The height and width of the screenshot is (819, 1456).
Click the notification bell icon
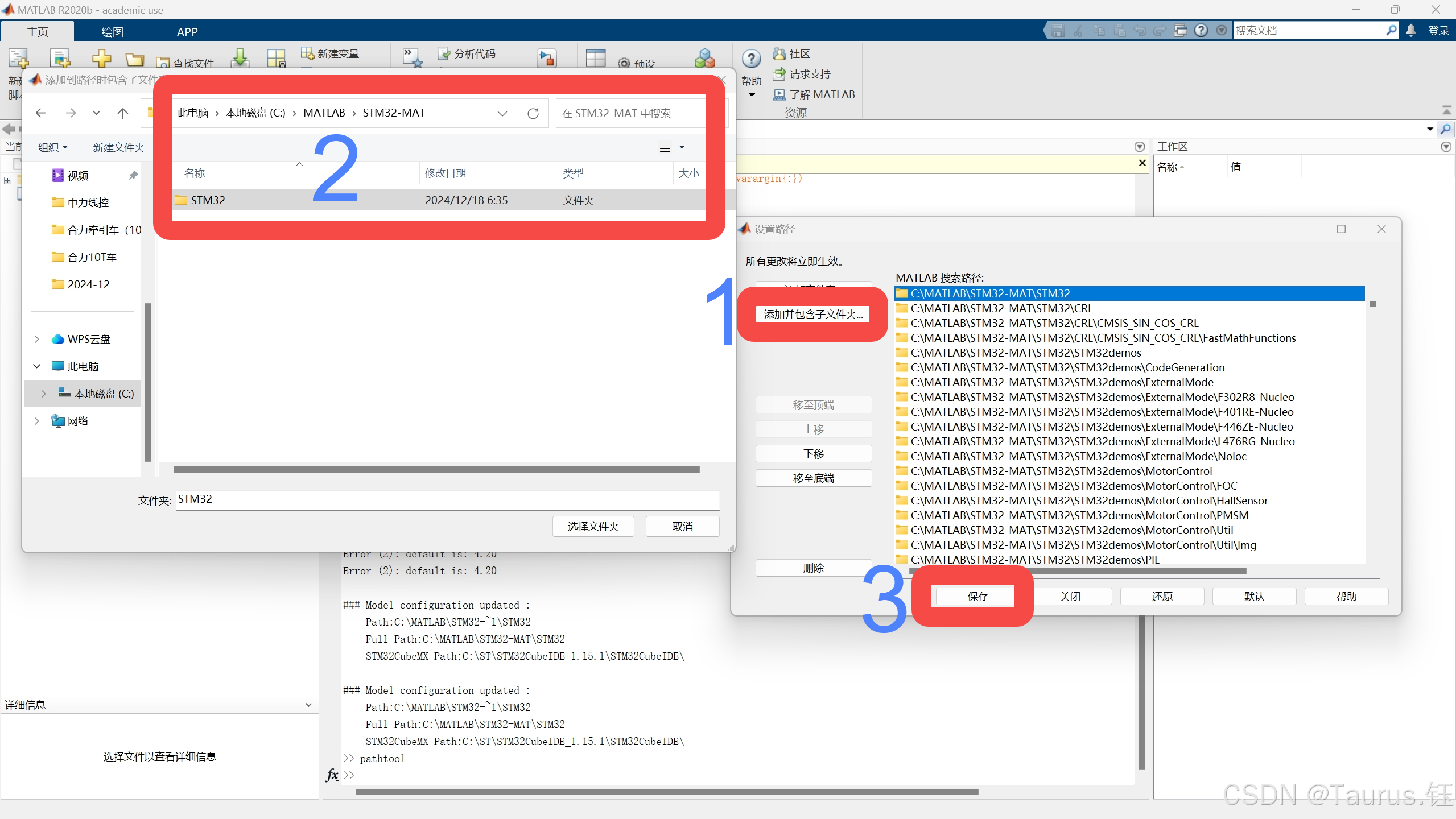pyautogui.click(x=1411, y=31)
